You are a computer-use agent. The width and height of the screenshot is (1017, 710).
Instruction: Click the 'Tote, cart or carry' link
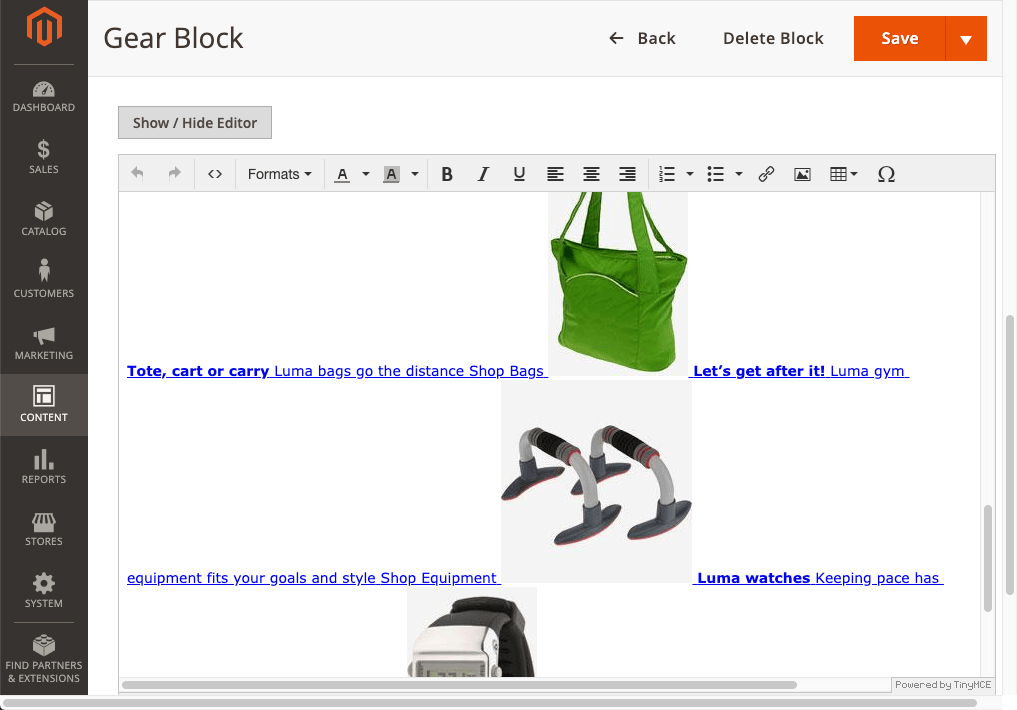pos(198,371)
